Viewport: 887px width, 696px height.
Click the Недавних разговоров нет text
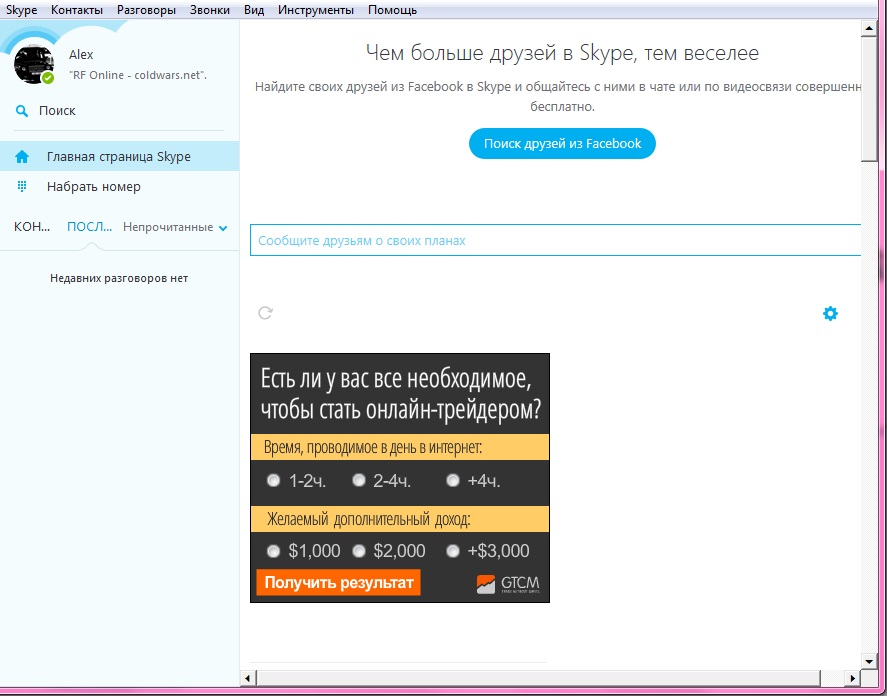[x=119, y=278]
